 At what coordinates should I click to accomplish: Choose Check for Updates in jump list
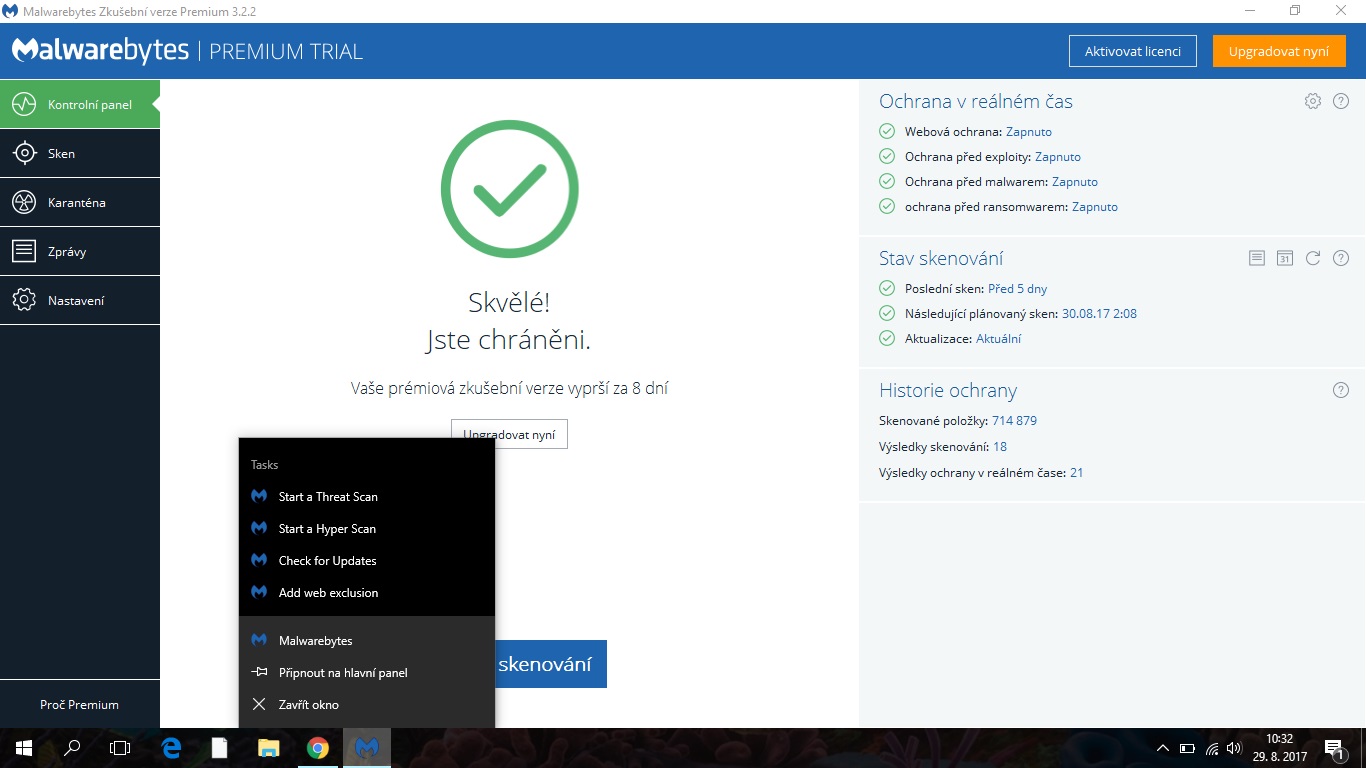327,561
